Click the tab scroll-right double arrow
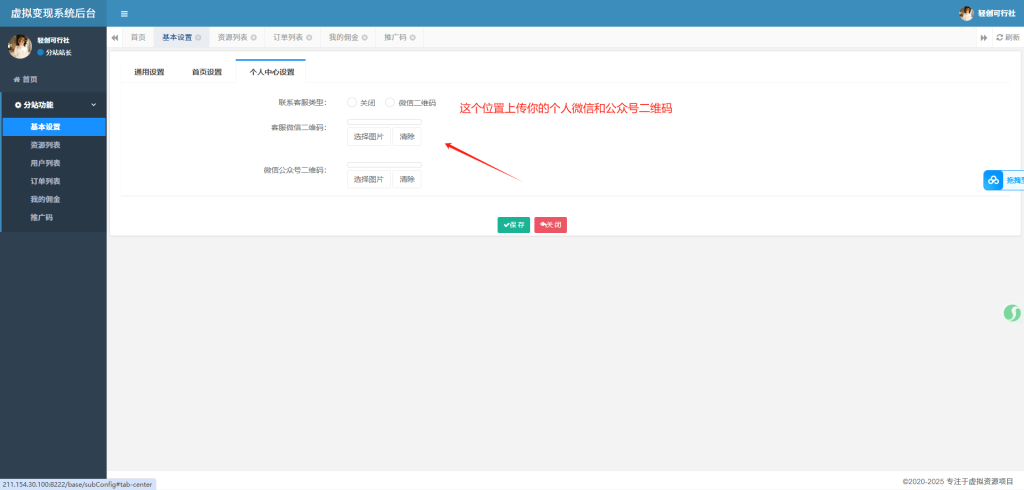Screen dimensions: 1024x490 point(983,38)
